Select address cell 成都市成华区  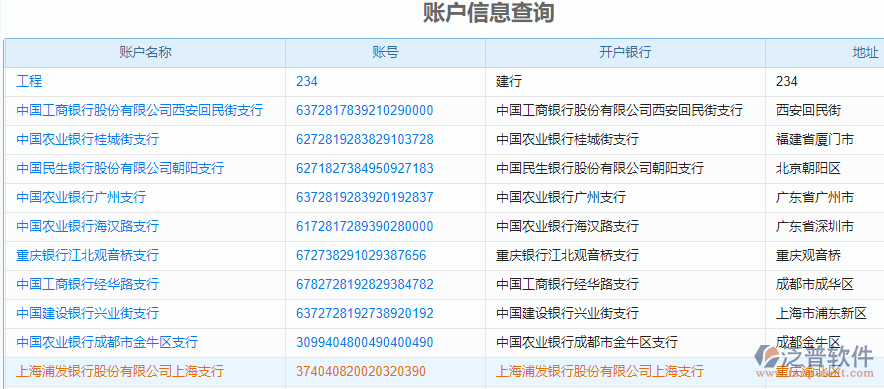[825, 284]
